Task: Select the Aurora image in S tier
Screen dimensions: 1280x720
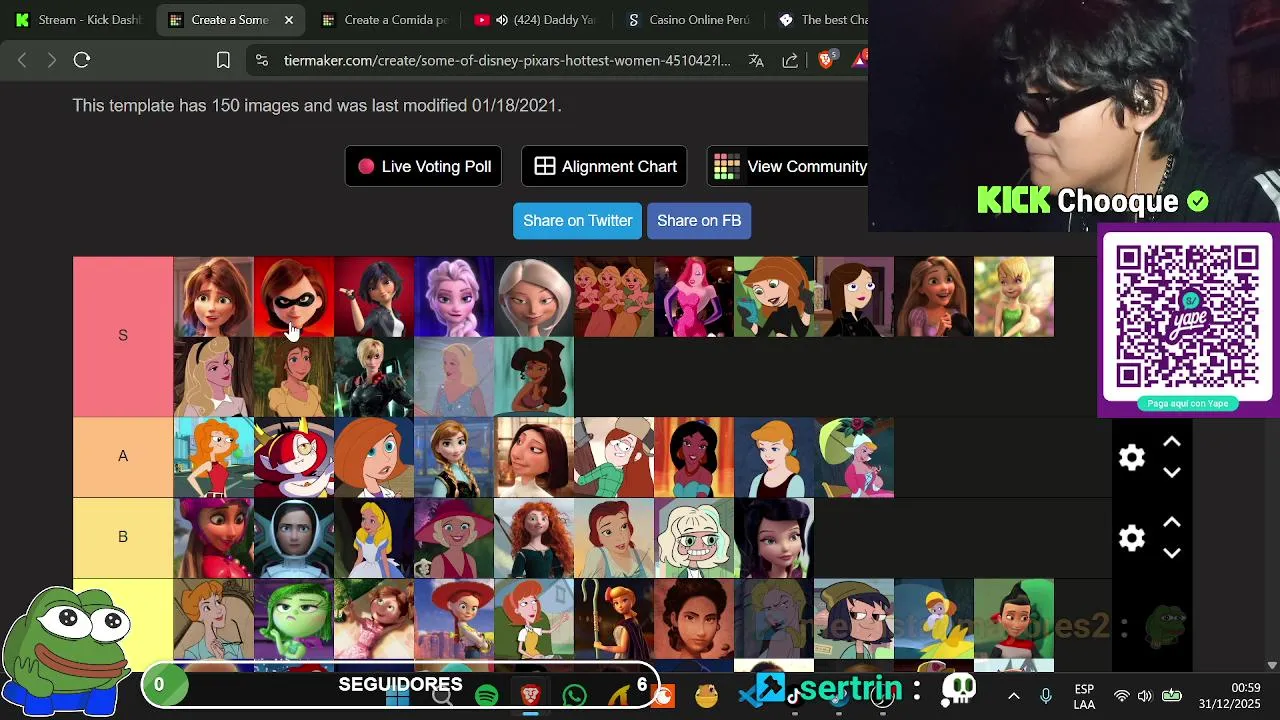Action: pyautogui.click(x=214, y=377)
